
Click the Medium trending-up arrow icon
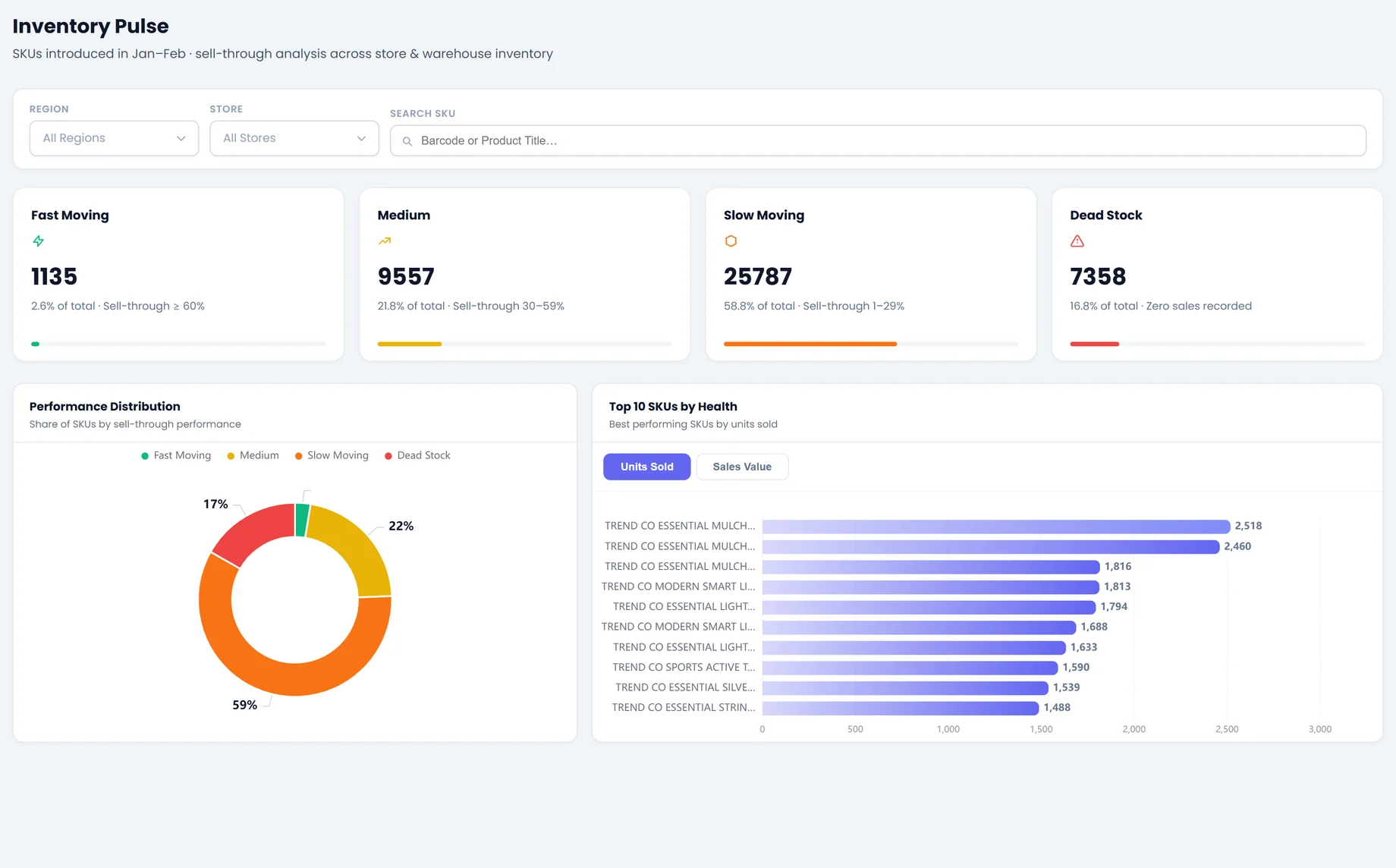pos(385,241)
